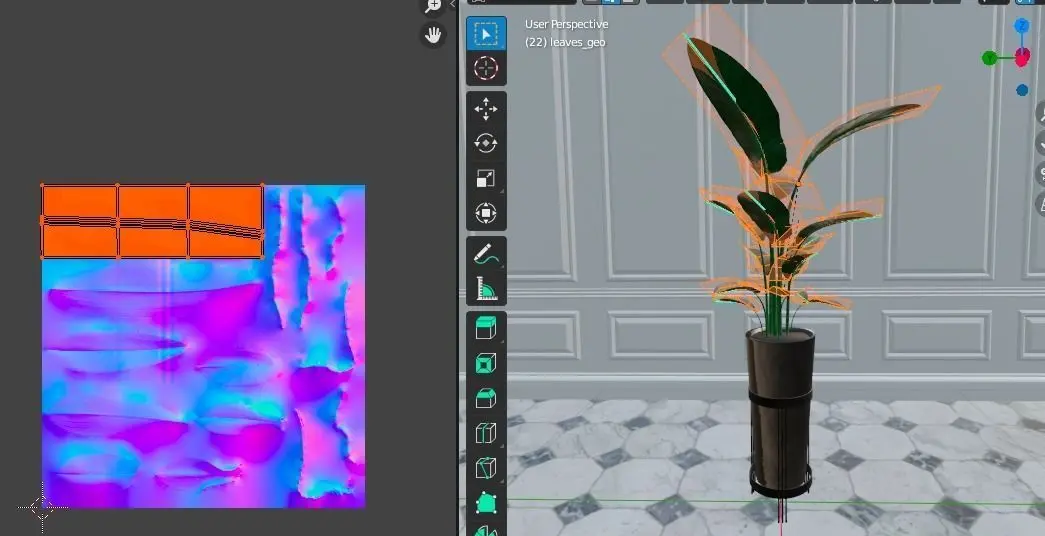
Task: Click the 2D cursor crosshair in UV editor
Action: tap(43, 507)
